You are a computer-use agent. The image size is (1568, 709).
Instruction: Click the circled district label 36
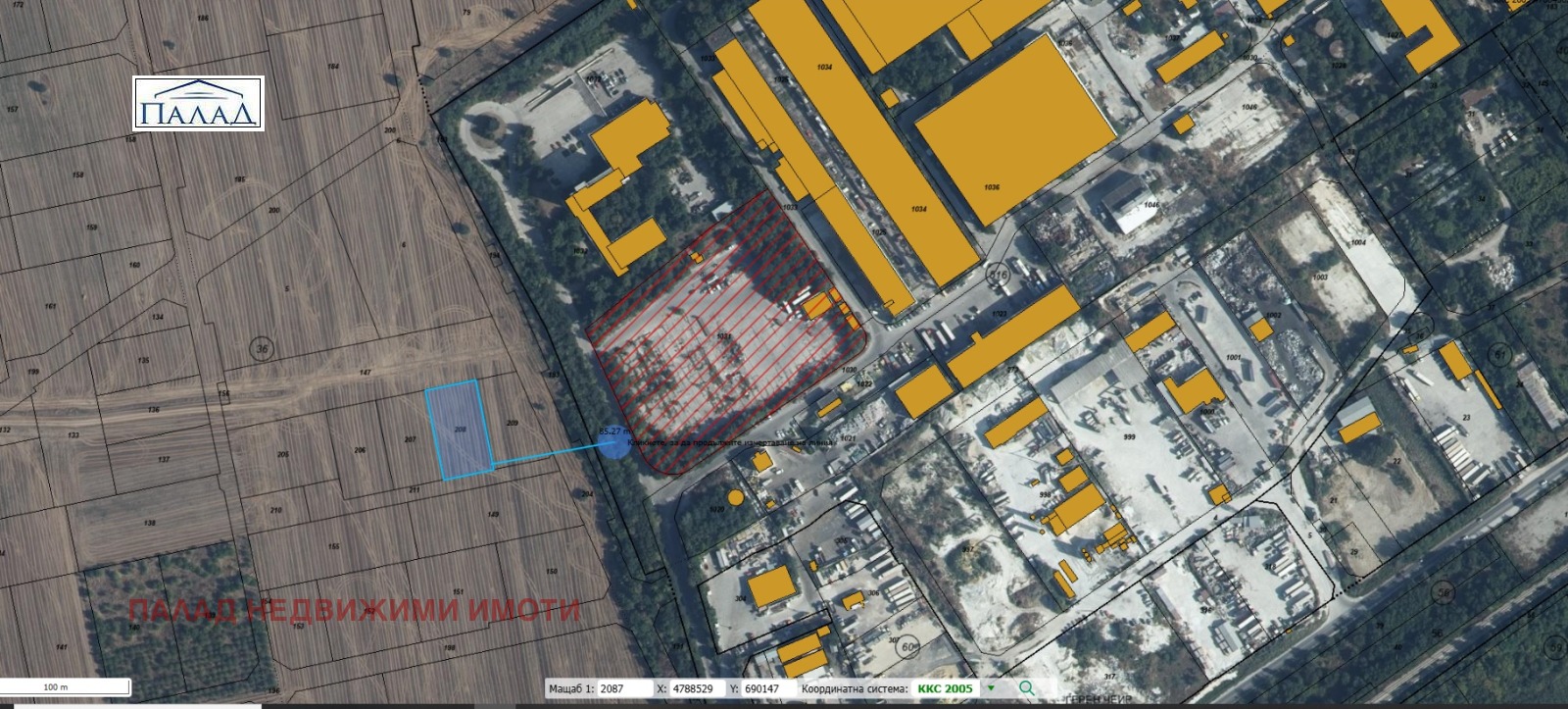pyautogui.click(x=261, y=348)
